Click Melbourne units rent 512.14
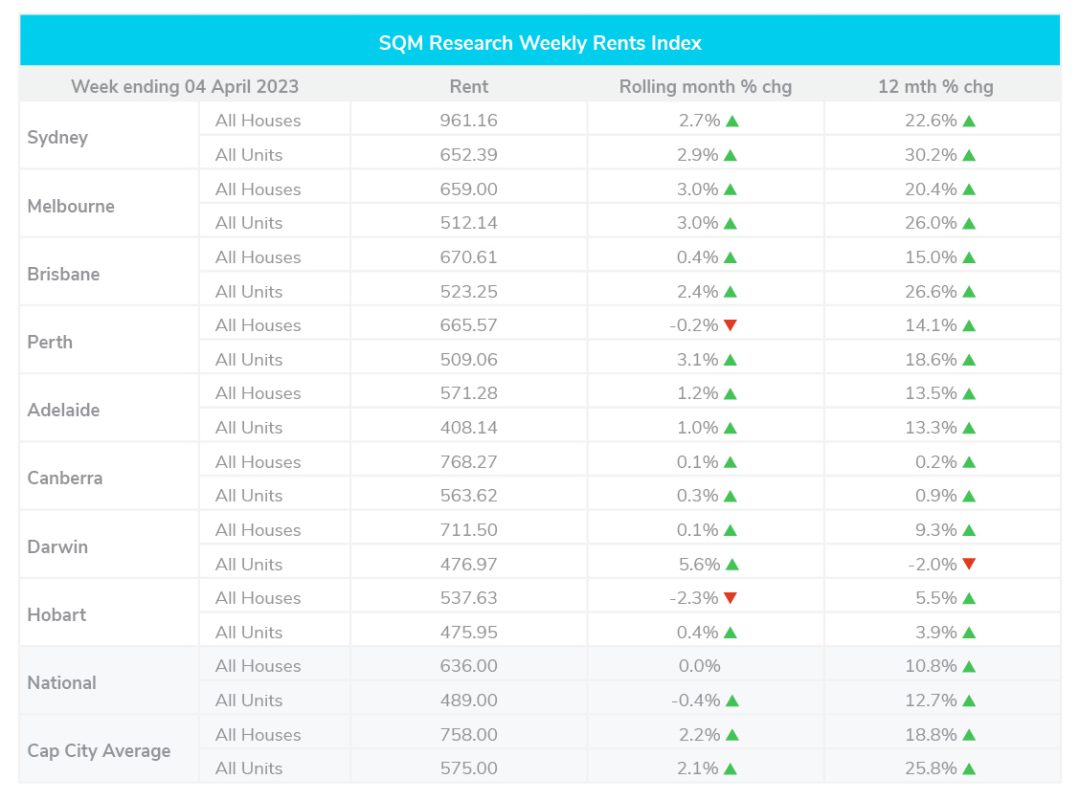The height and width of the screenshot is (801, 1080). point(468,223)
